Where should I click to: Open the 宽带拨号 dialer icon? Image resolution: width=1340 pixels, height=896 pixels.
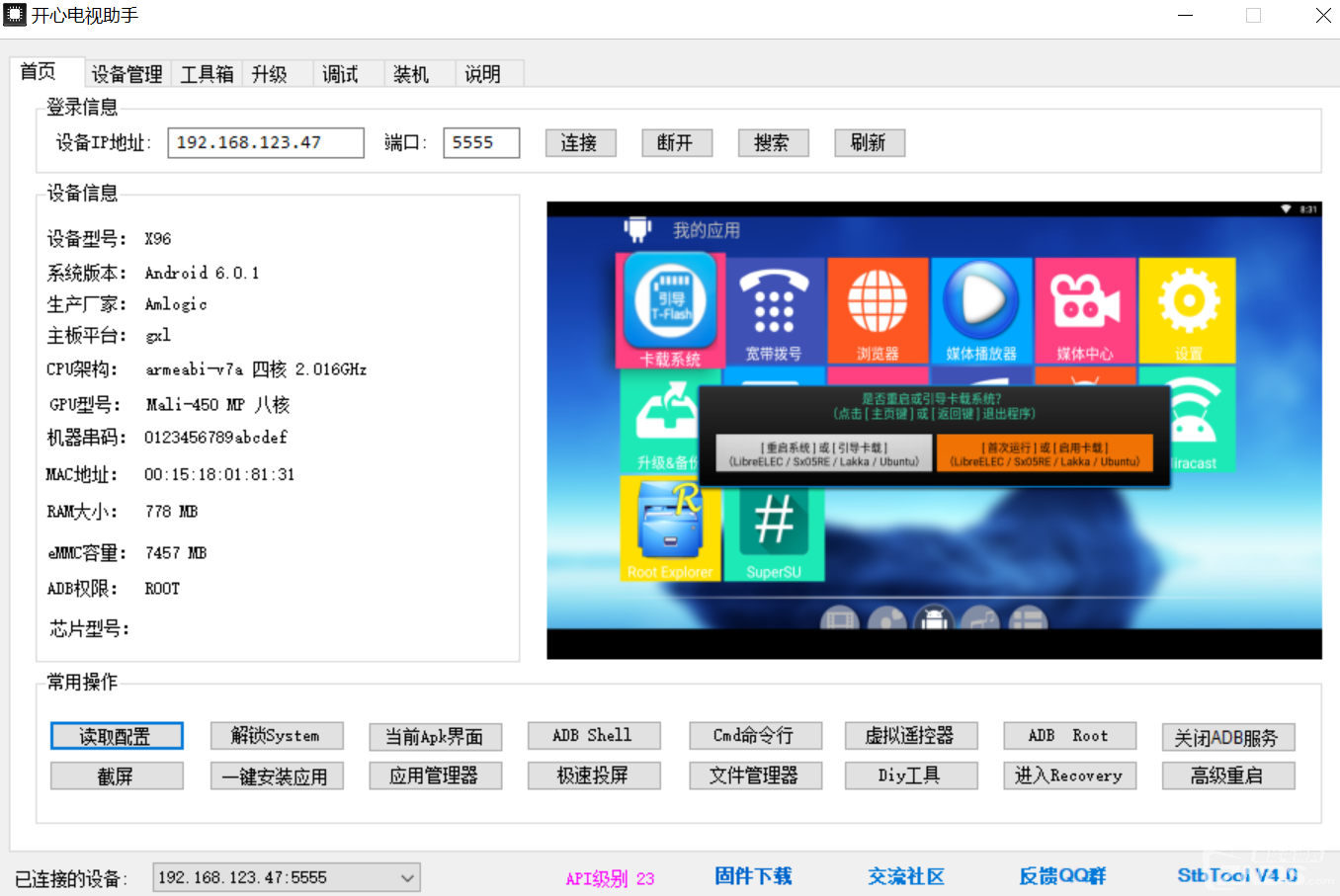pos(774,308)
